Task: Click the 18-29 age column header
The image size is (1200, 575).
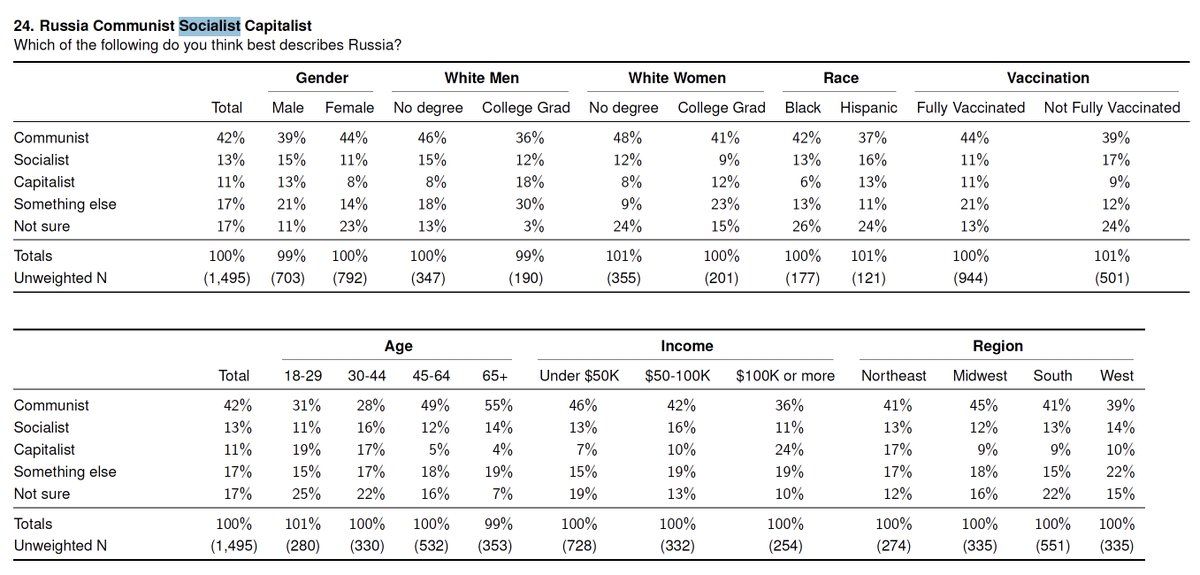Action: 301,376
